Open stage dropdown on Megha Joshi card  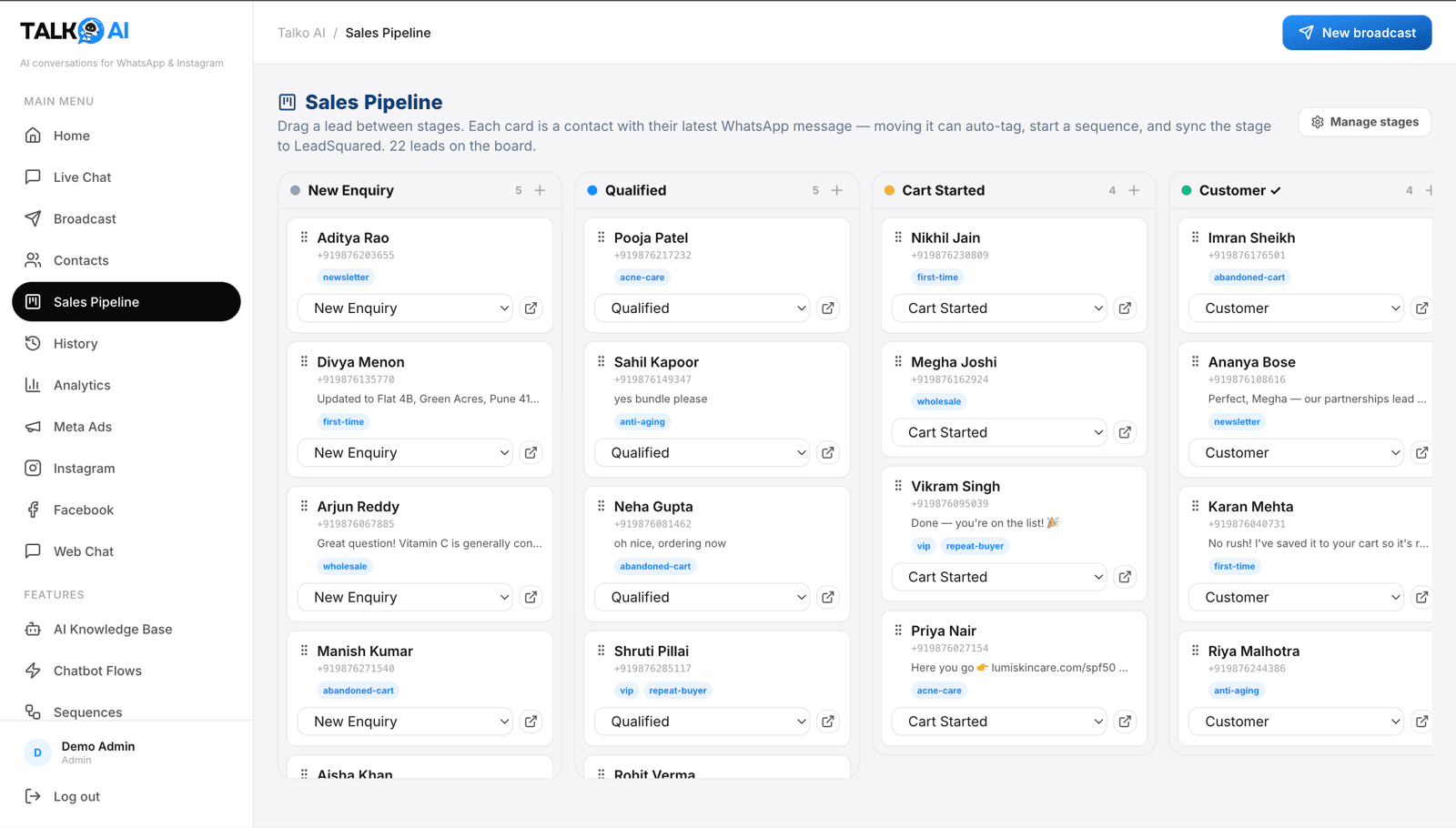[x=1000, y=432]
